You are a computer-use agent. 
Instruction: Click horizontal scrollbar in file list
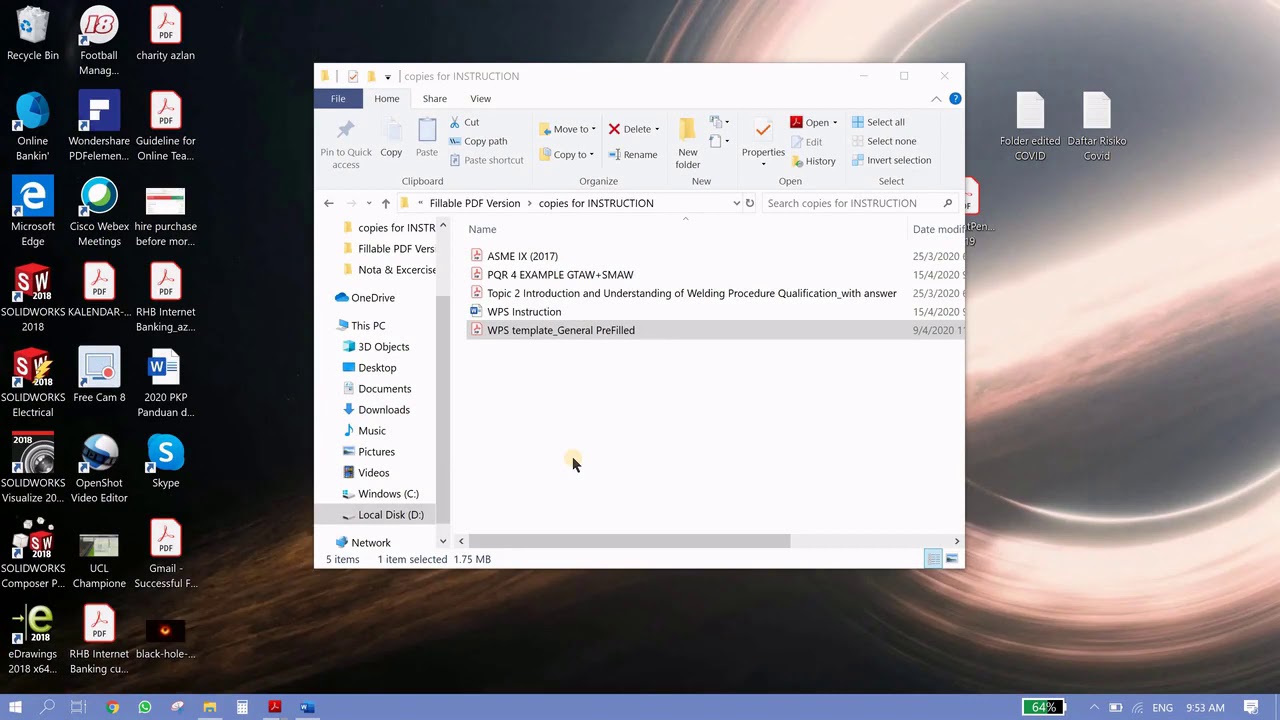(x=629, y=541)
